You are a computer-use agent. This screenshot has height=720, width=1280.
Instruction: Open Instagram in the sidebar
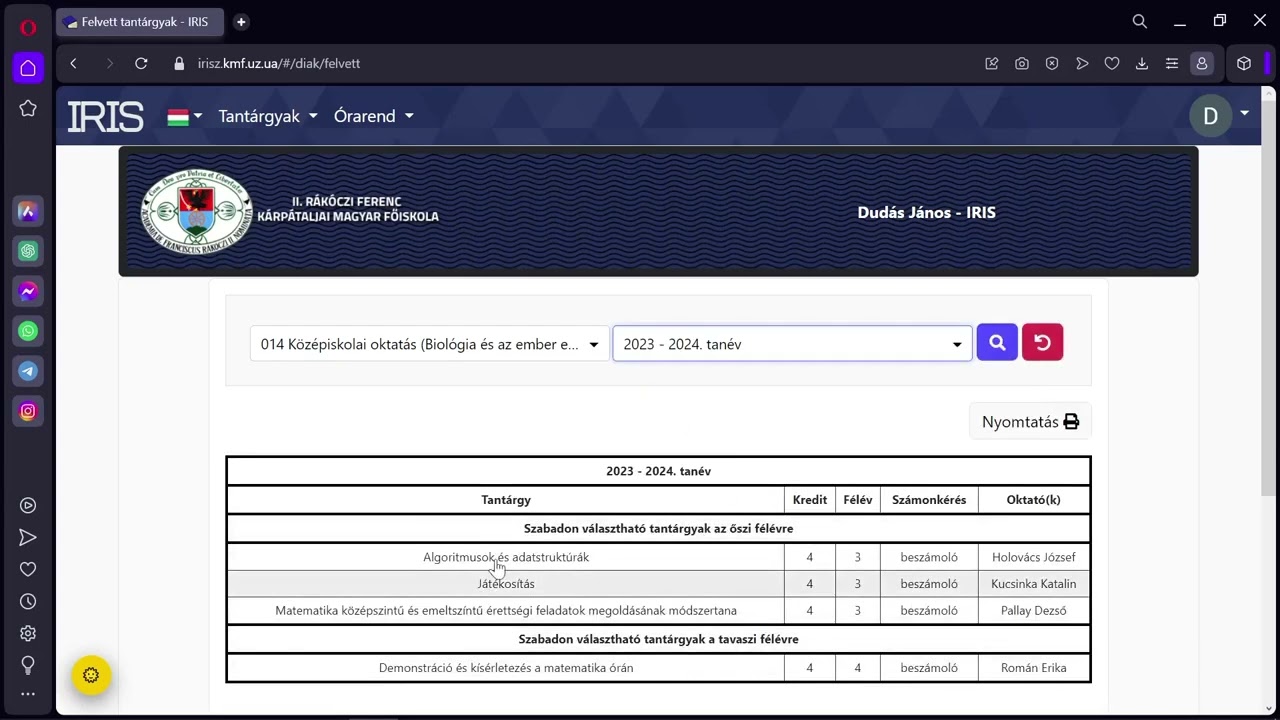(x=28, y=411)
